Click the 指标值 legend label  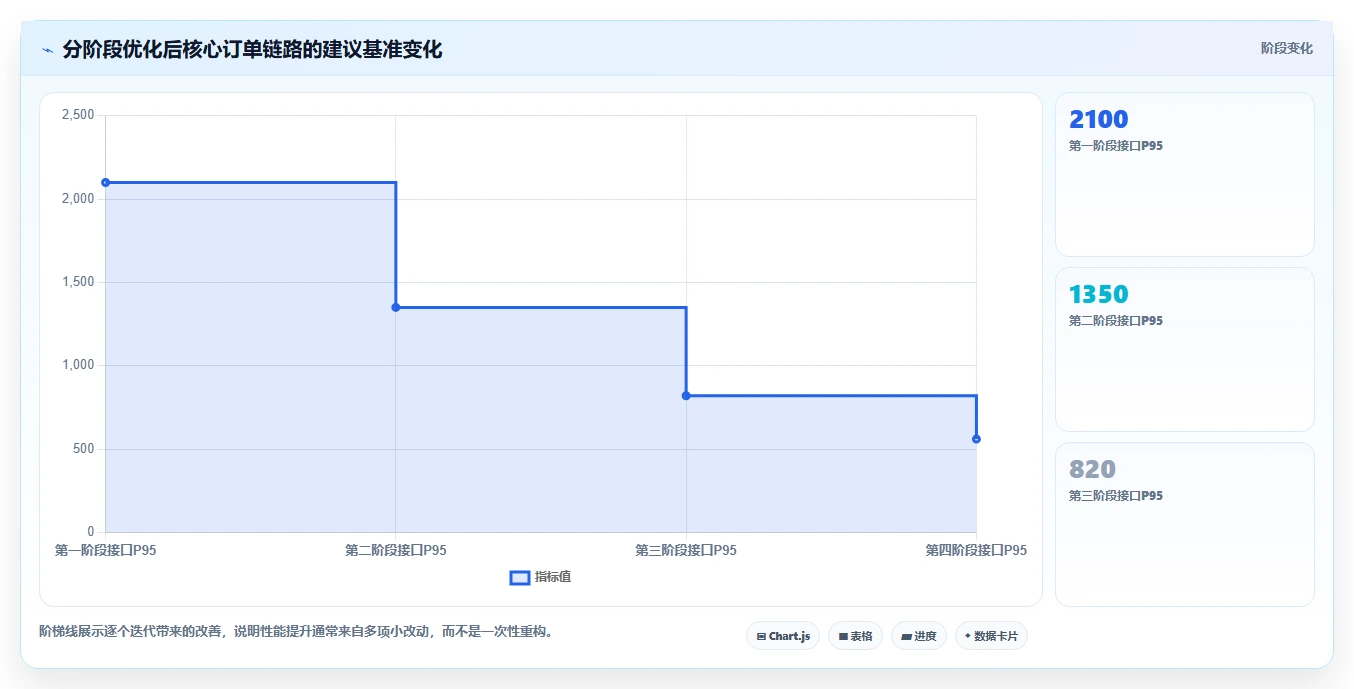(x=553, y=577)
